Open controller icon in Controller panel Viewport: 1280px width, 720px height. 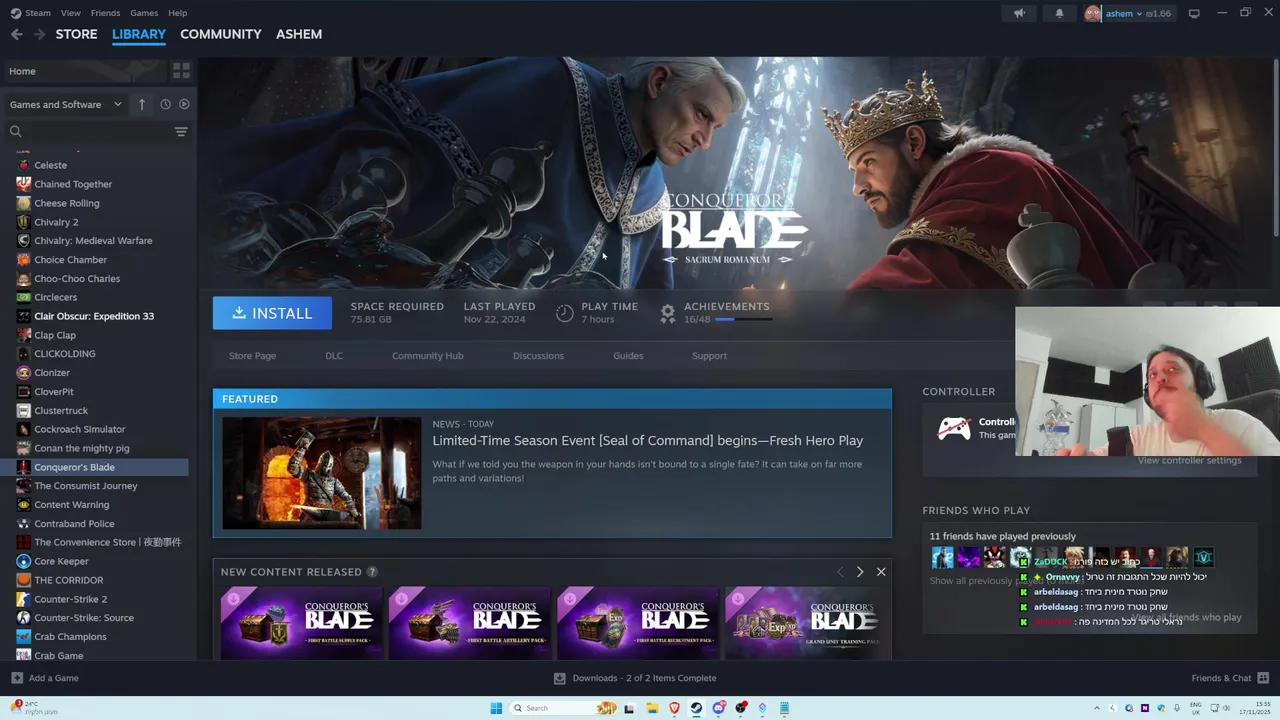pos(953,429)
